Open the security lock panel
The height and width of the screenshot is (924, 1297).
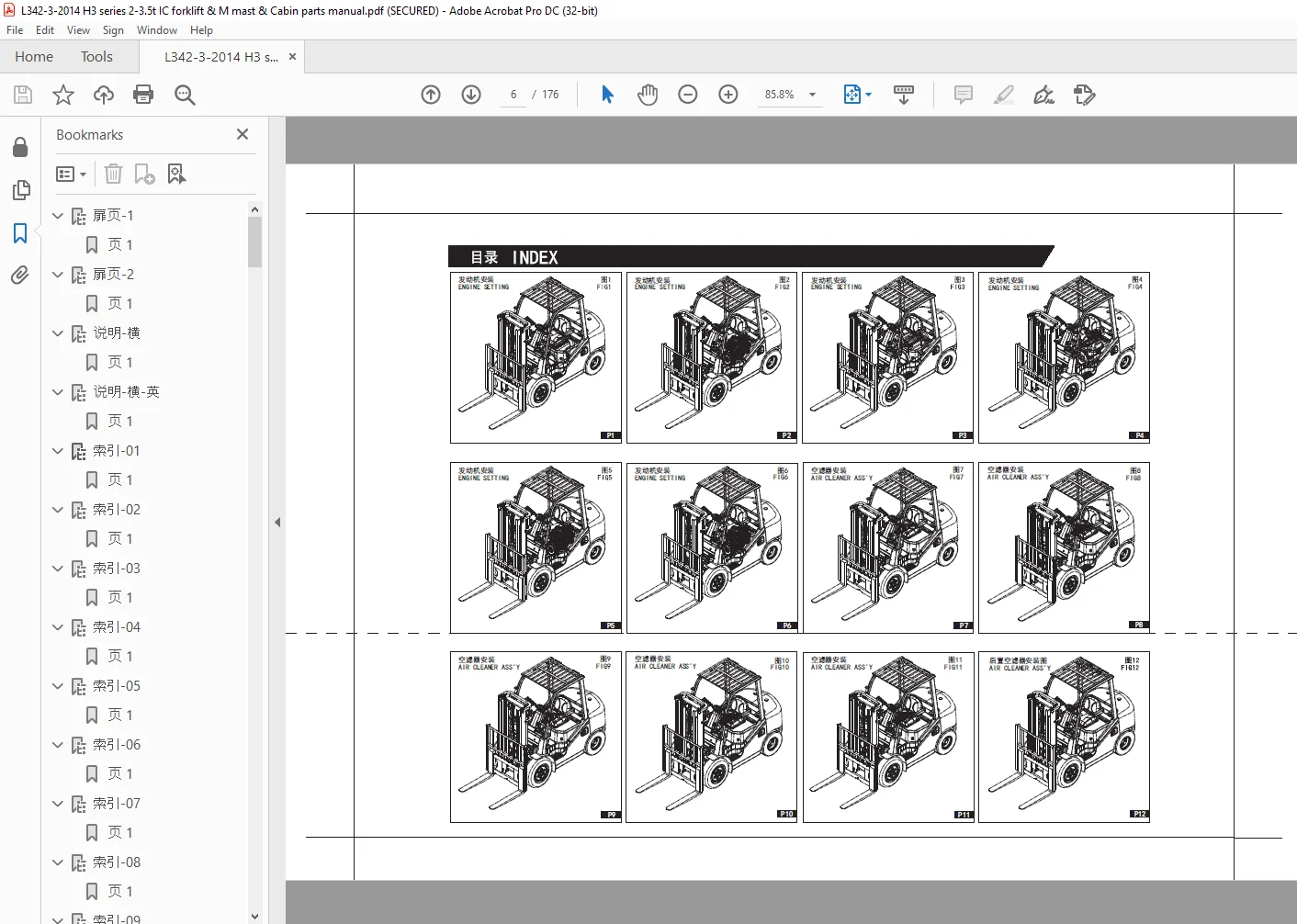(x=20, y=147)
